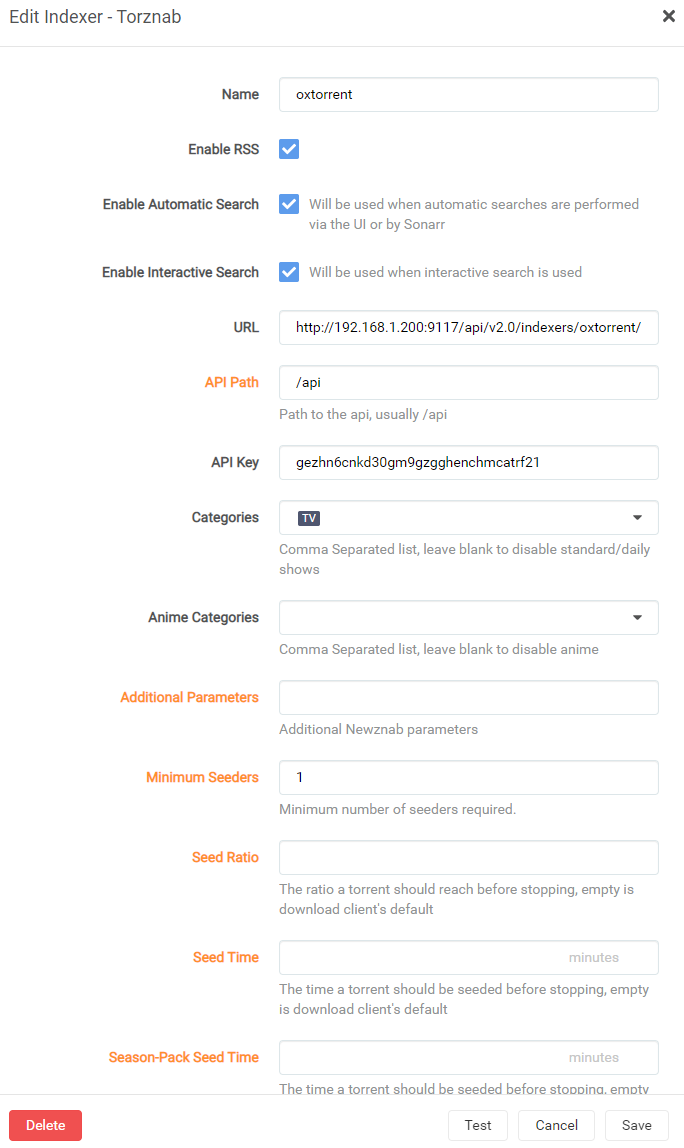This screenshot has width=684, height=1148.
Task: Close the Edit Indexer dialog
Action: pos(669,16)
